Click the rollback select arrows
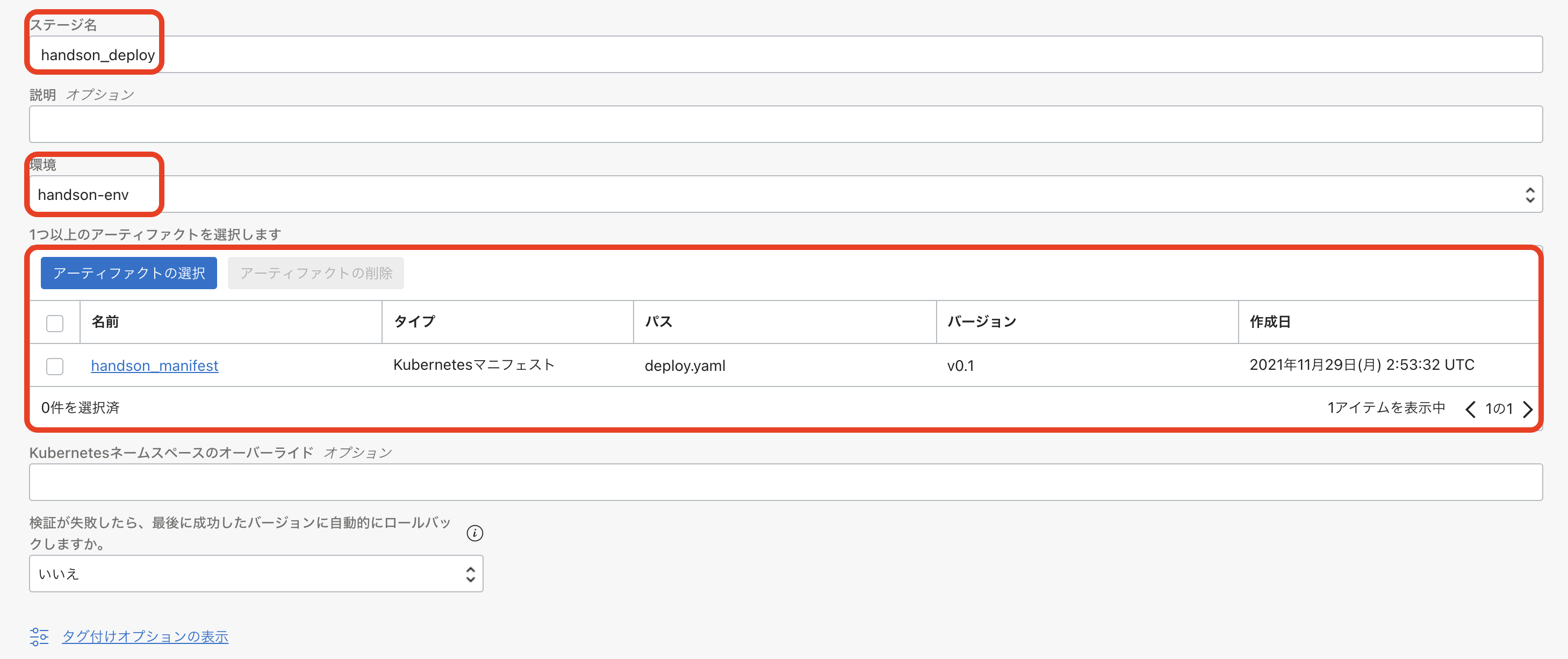 [x=470, y=574]
